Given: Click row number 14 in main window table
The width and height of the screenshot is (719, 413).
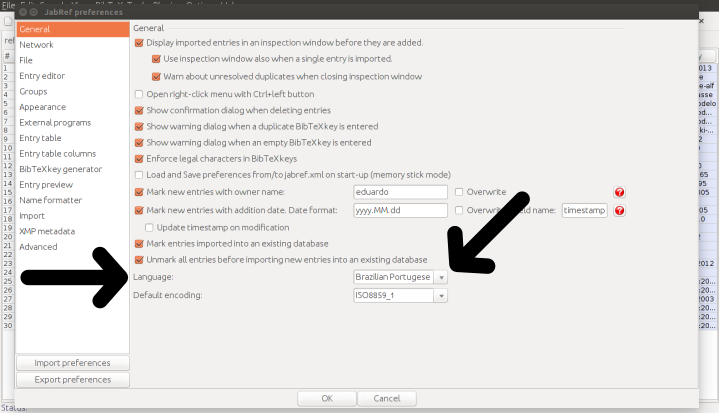Looking at the screenshot, I should pos(8,183).
